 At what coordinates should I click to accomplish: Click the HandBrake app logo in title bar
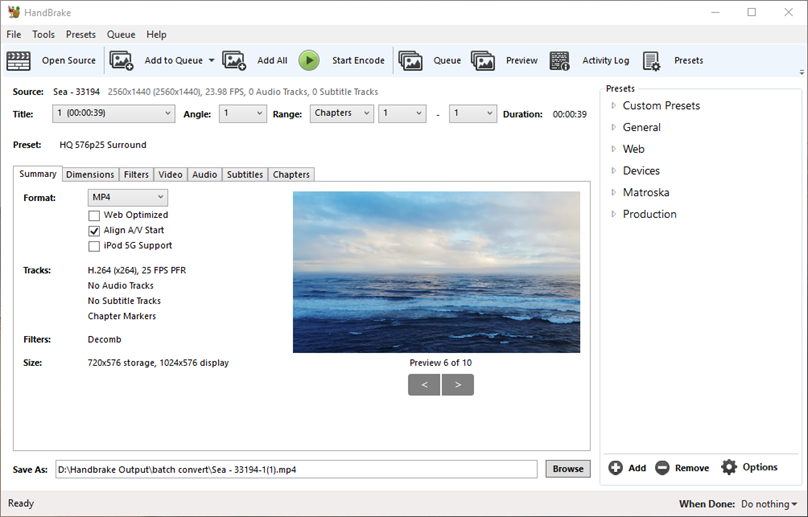pyautogui.click(x=13, y=12)
